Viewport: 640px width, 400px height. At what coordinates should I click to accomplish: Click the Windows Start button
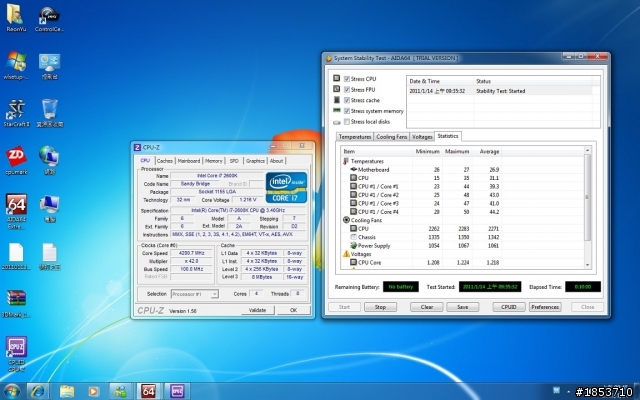(11, 391)
